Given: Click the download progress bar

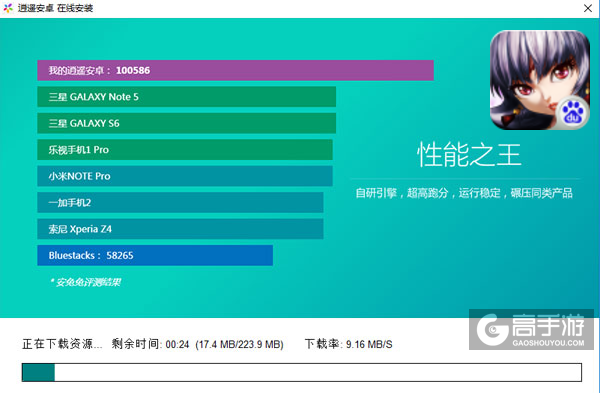Looking at the screenshot, I should point(302,372).
